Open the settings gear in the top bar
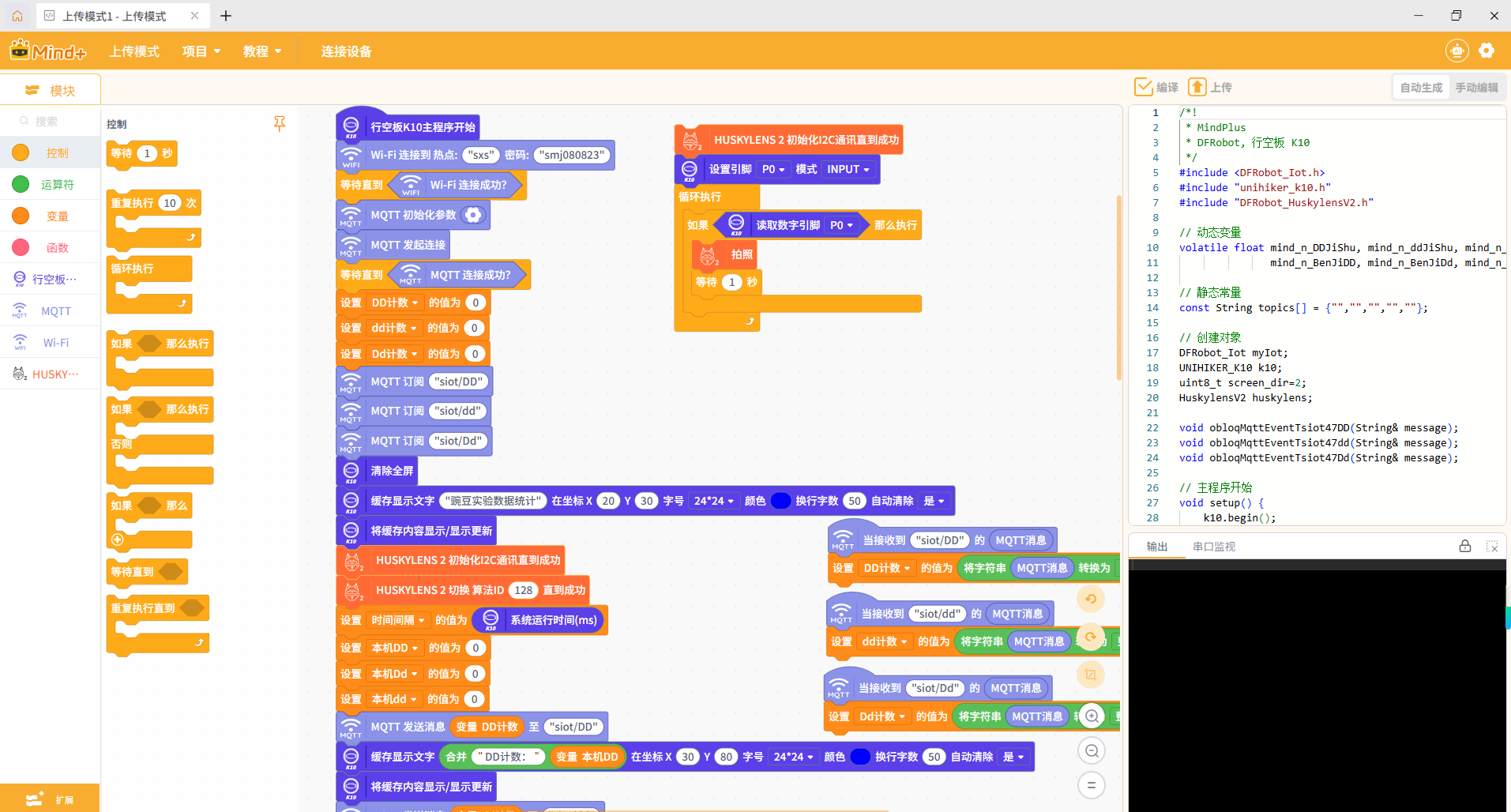 click(x=1487, y=51)
